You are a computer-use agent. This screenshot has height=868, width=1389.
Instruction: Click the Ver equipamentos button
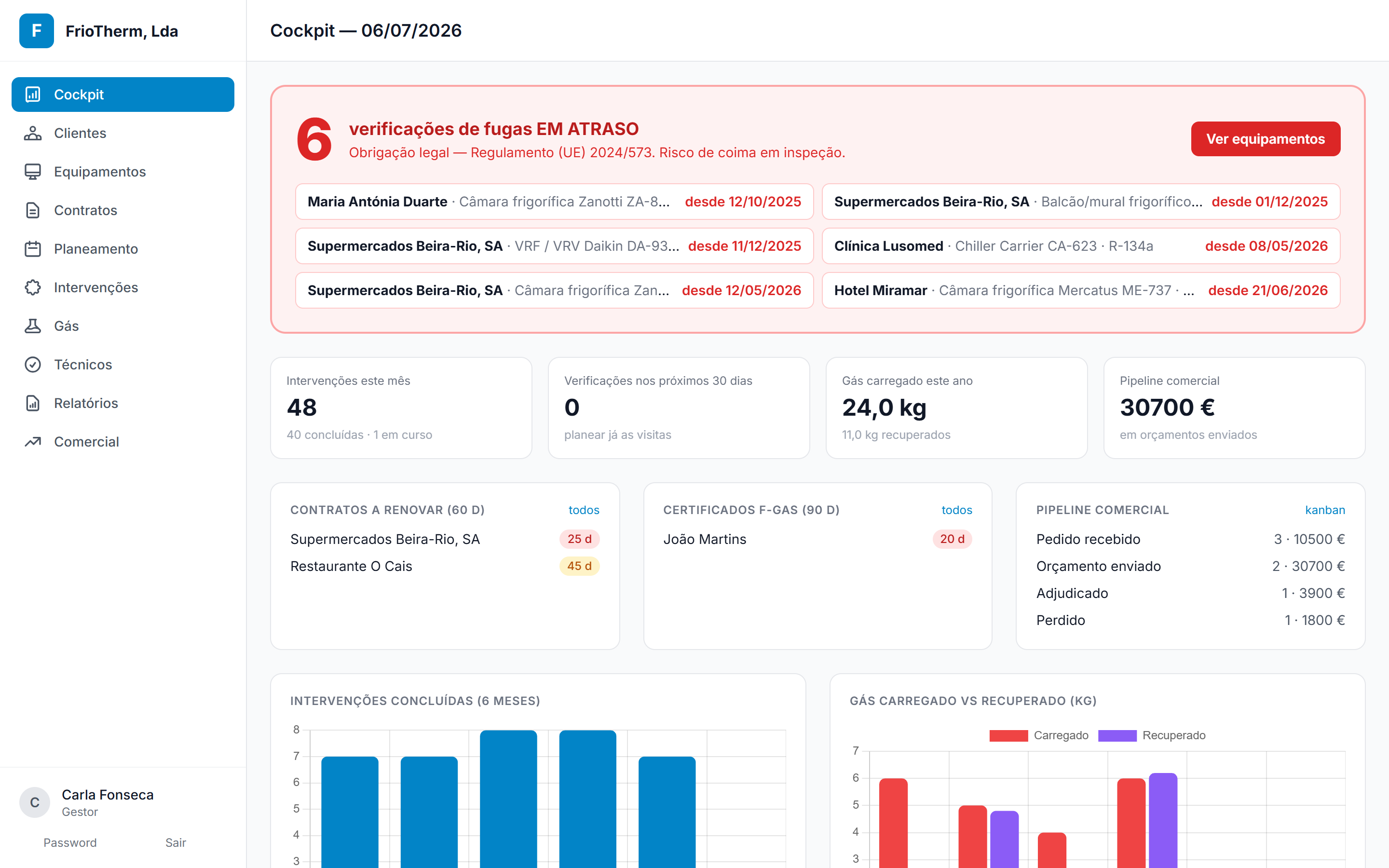pyautogui.click(x=1265, y=139)
